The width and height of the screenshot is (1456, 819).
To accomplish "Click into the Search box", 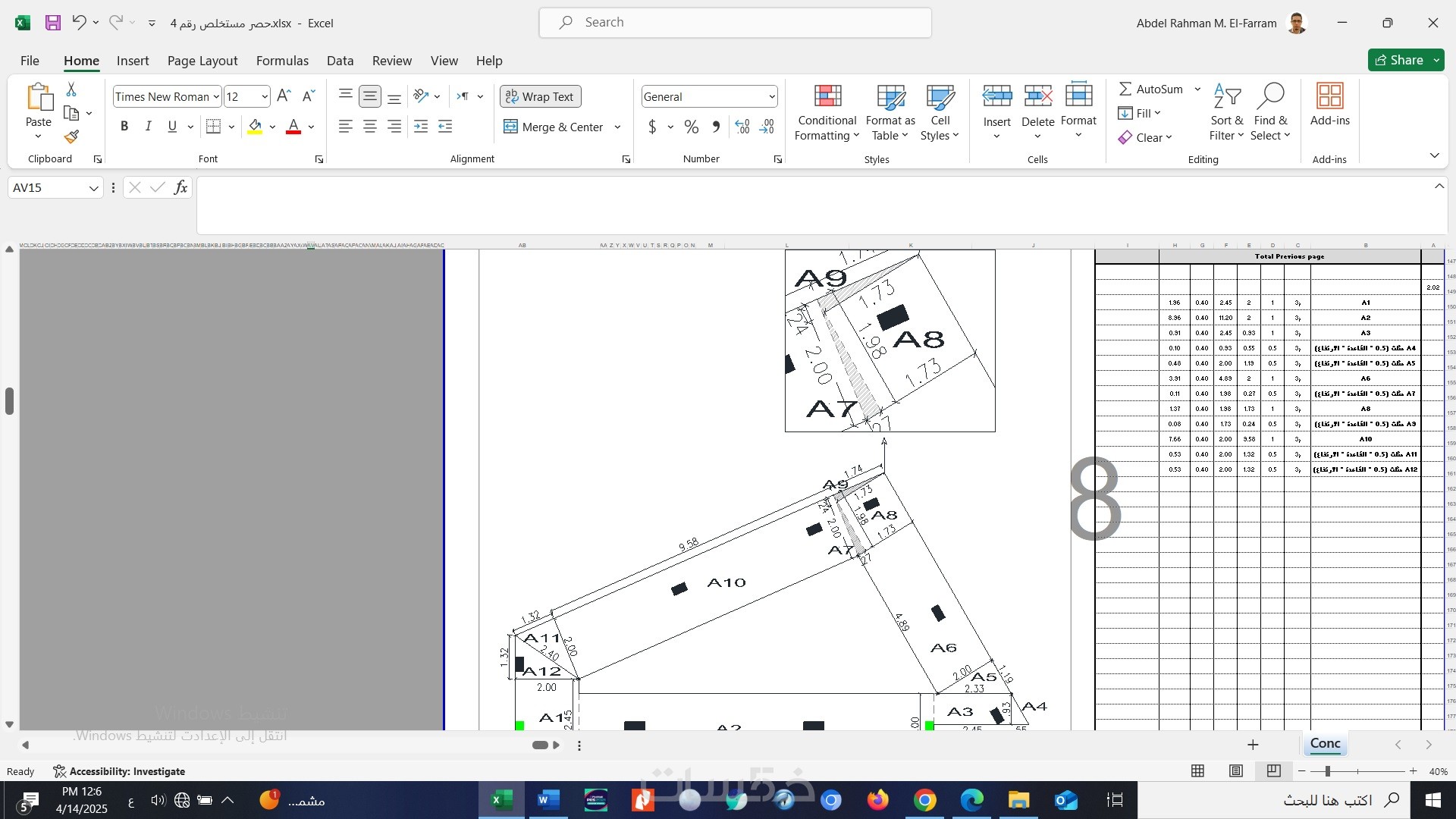I will 735,23.
